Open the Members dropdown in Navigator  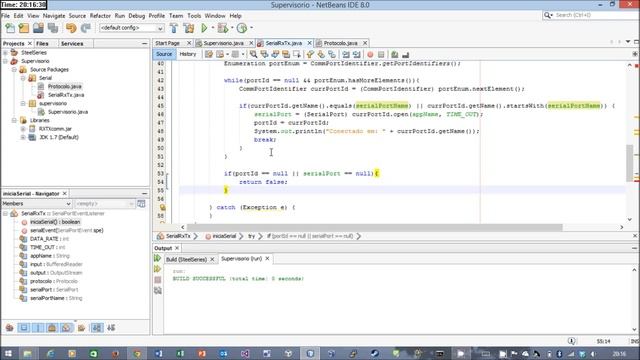[x=37, y=203]
